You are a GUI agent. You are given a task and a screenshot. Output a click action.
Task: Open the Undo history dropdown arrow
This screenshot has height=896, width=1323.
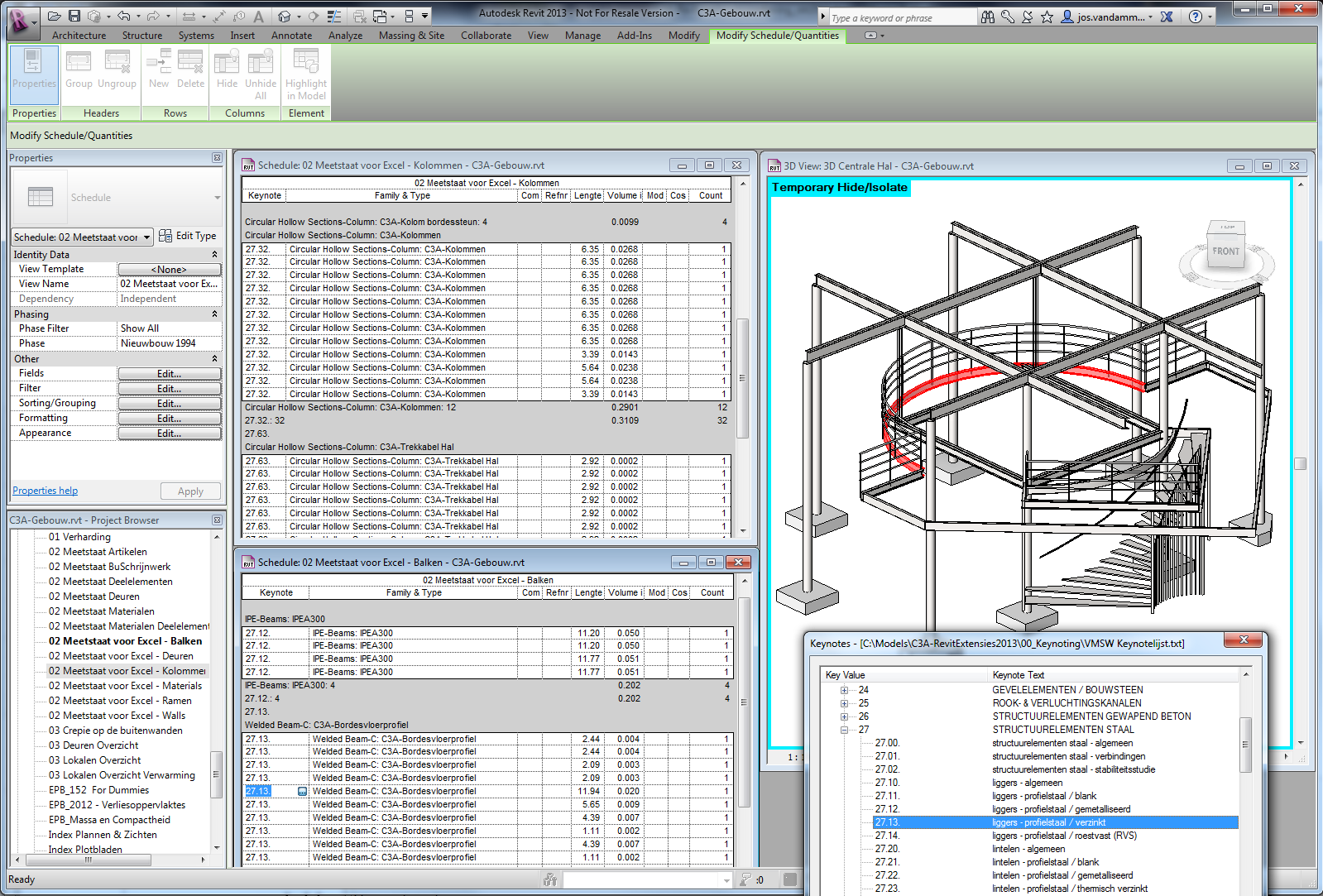click(137, 17)
